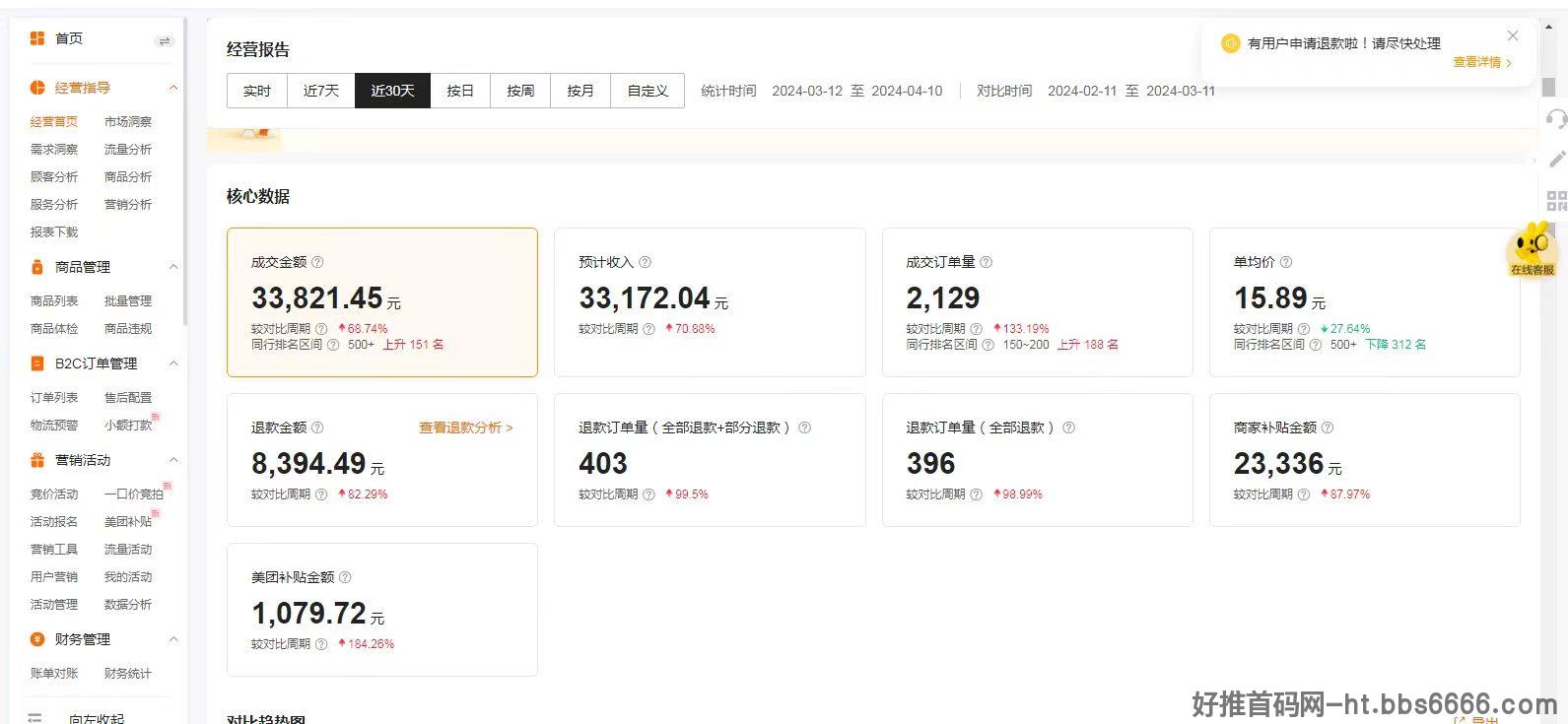Click help icon beside 退款订单量（全部退款+部分退款）
The width and height of the screenshot is (1568, 724).
pyautogui.click(x=804, y=428)
